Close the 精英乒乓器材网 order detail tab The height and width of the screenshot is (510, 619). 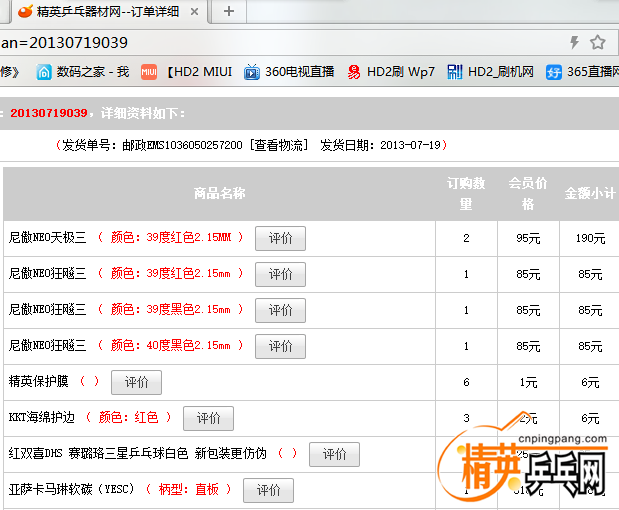194,12
